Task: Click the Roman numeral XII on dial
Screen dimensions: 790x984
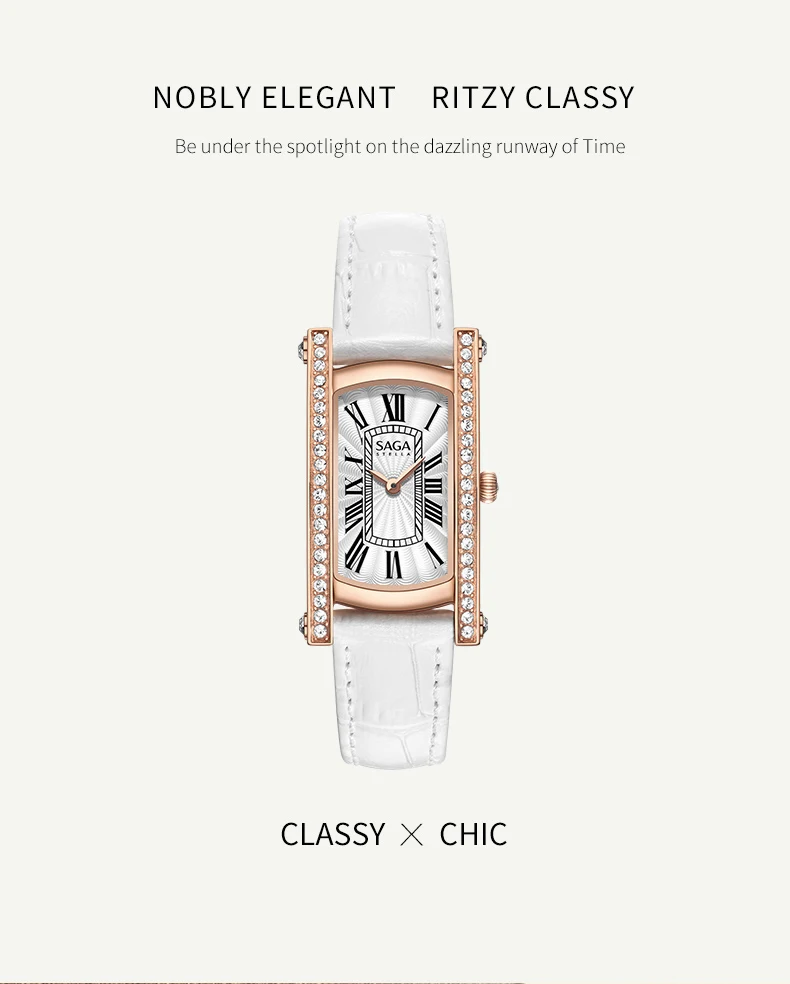Action: 393,409
